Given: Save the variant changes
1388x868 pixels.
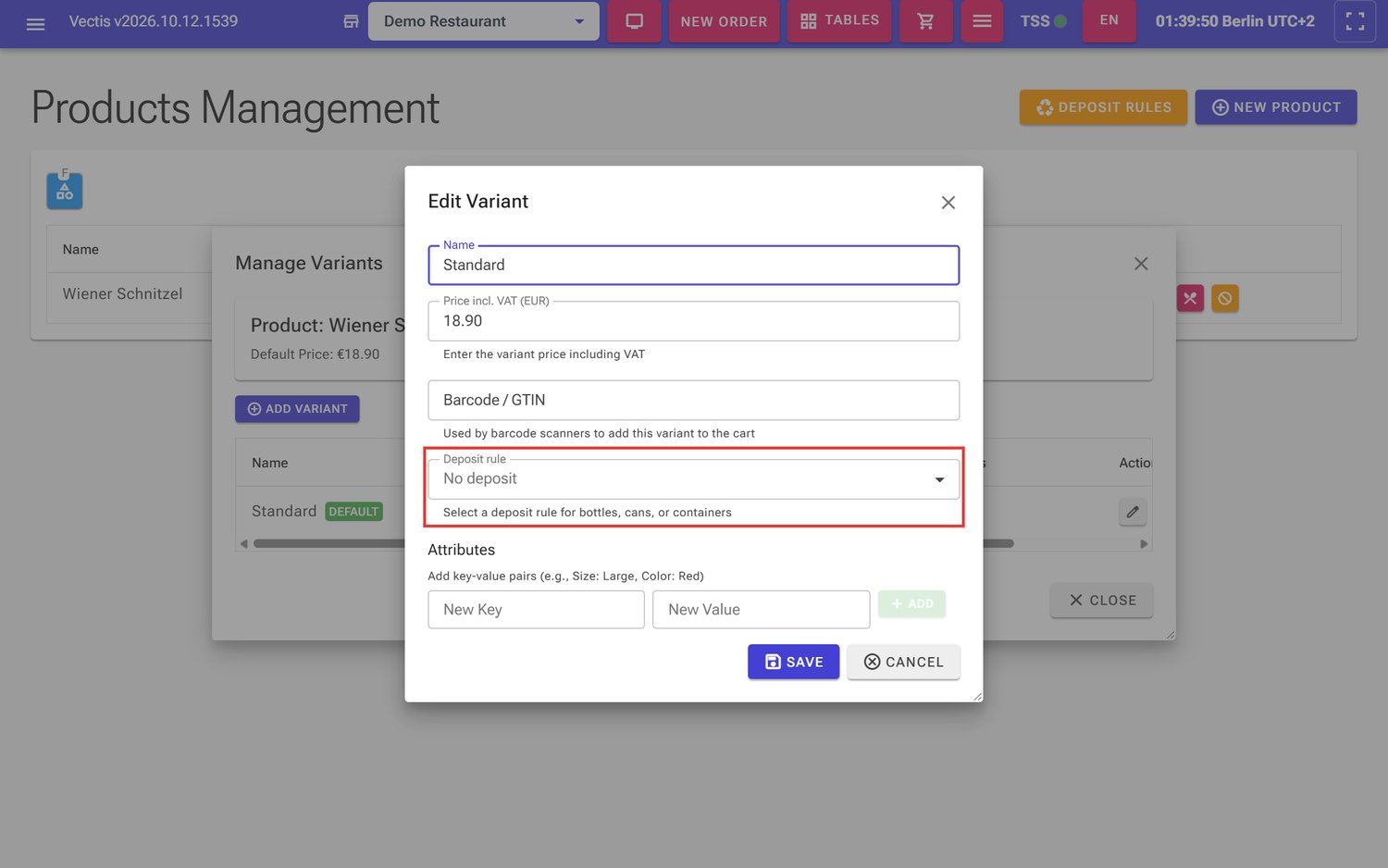Looking at the screenshot, I should pyautogui.click(x=793, y=662).
